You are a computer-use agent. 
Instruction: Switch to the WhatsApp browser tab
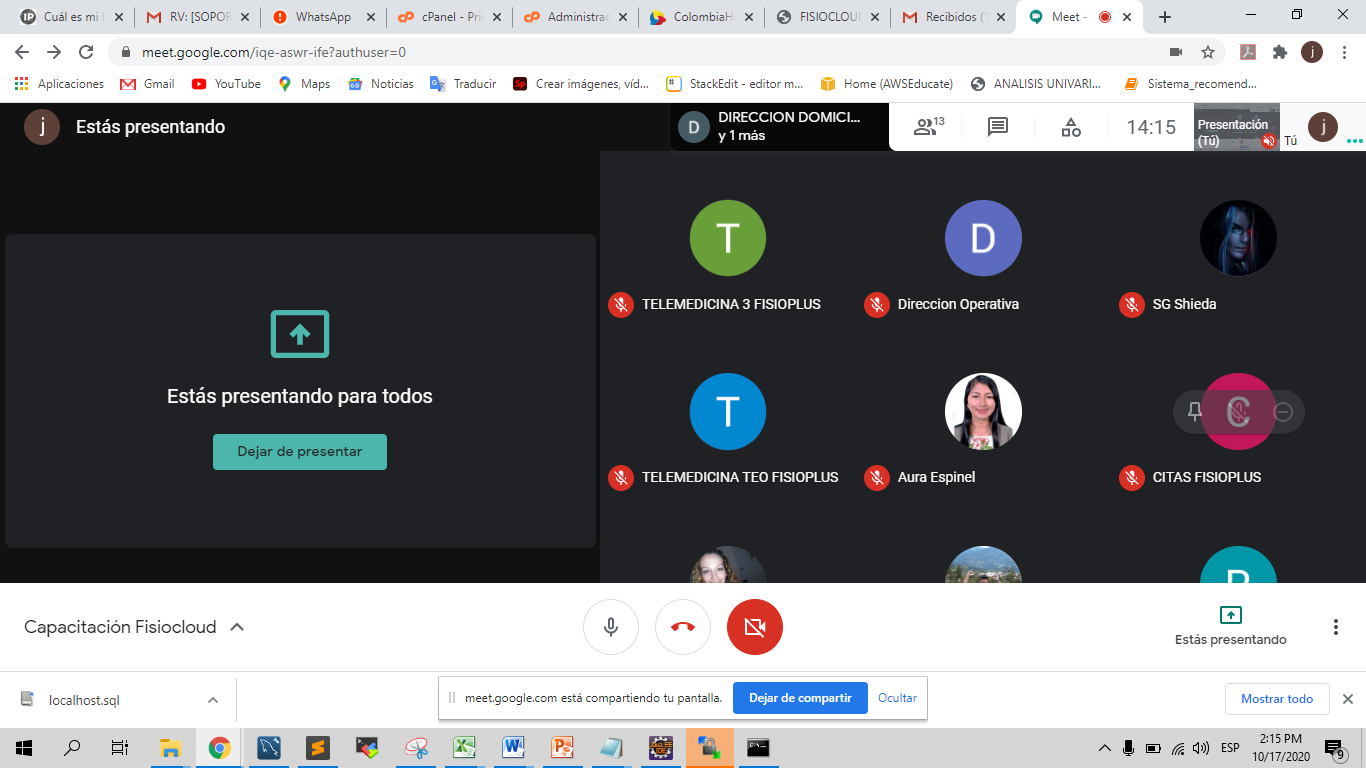[x=322, y=17]
